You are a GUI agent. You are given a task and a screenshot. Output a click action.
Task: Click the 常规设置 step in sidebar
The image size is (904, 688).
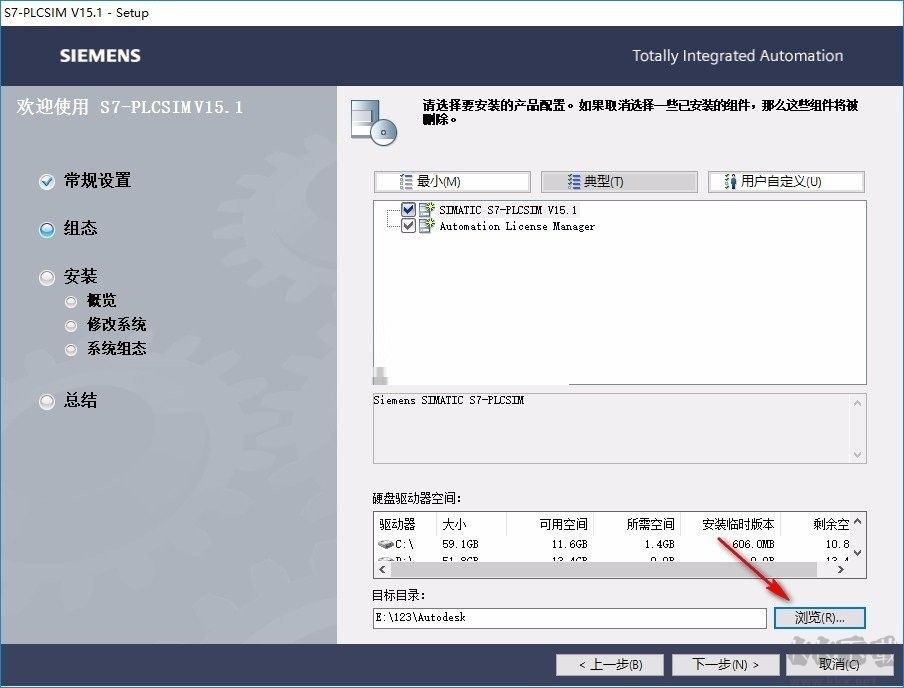coord(97,181)
